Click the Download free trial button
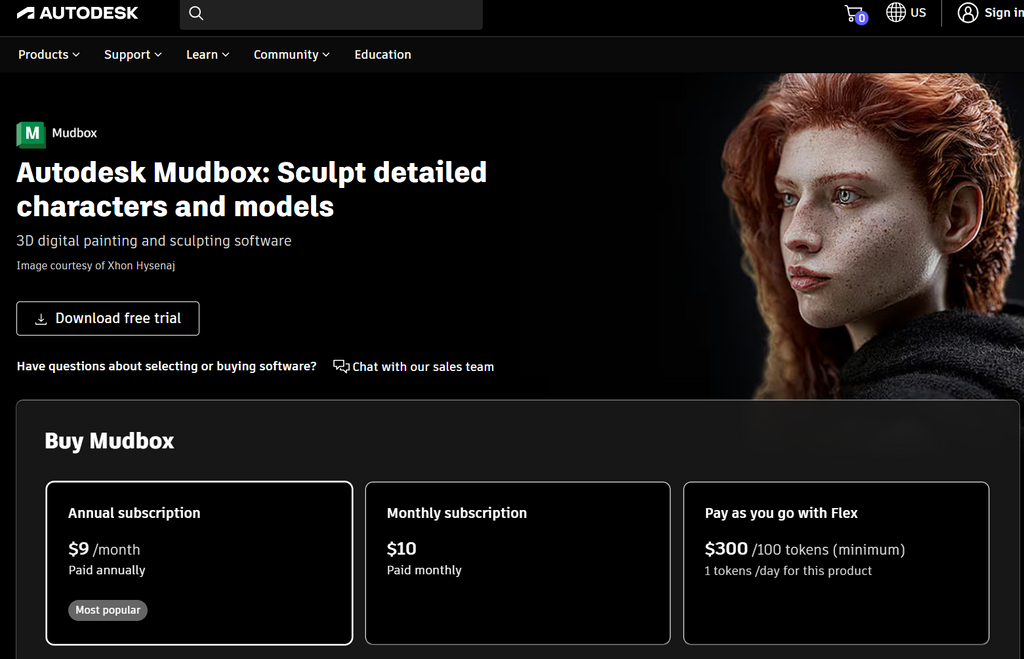Screen dimensions: 1024x659 tap(107, 318)
